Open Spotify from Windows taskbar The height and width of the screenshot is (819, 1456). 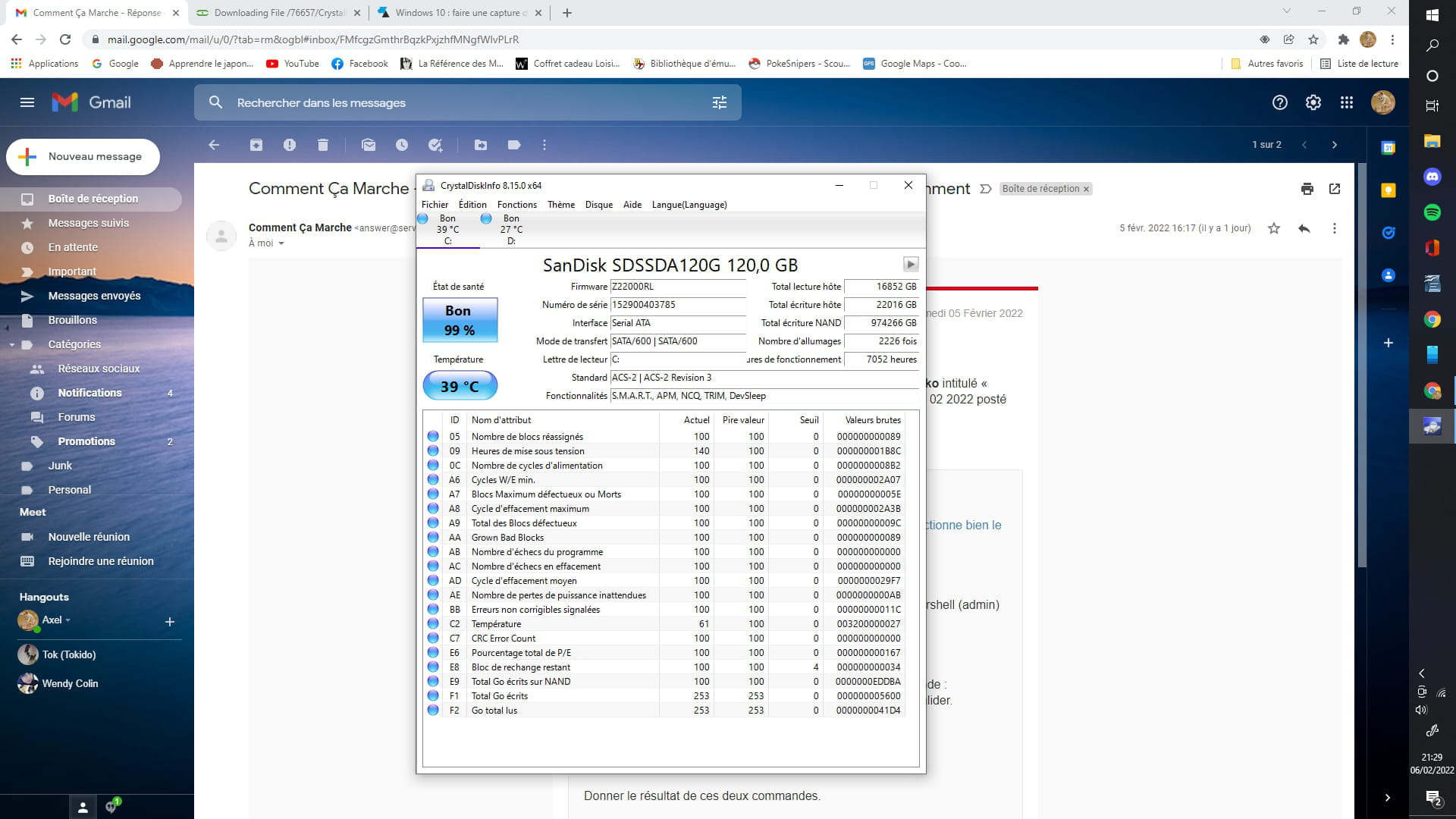[x=1432, y=212]
